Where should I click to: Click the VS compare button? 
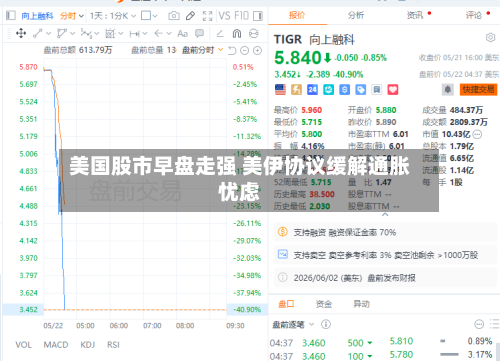[224, 16]
